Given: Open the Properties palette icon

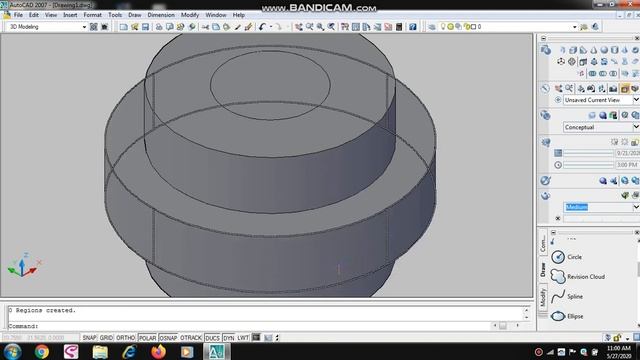Looking at the screenshot, I should point(345,27).
